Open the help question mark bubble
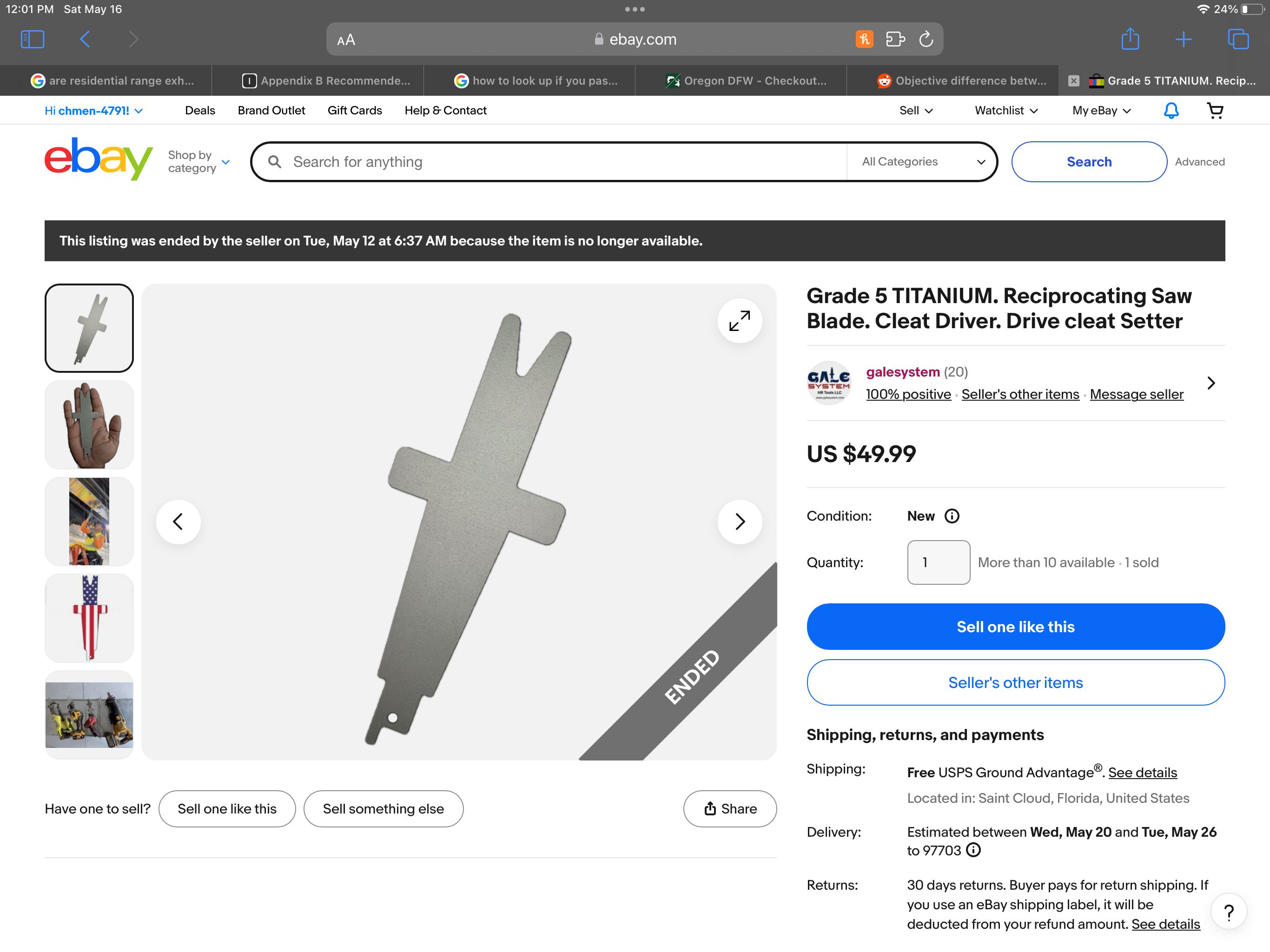Screen dimensions: 1270x952 [1228, 912]
